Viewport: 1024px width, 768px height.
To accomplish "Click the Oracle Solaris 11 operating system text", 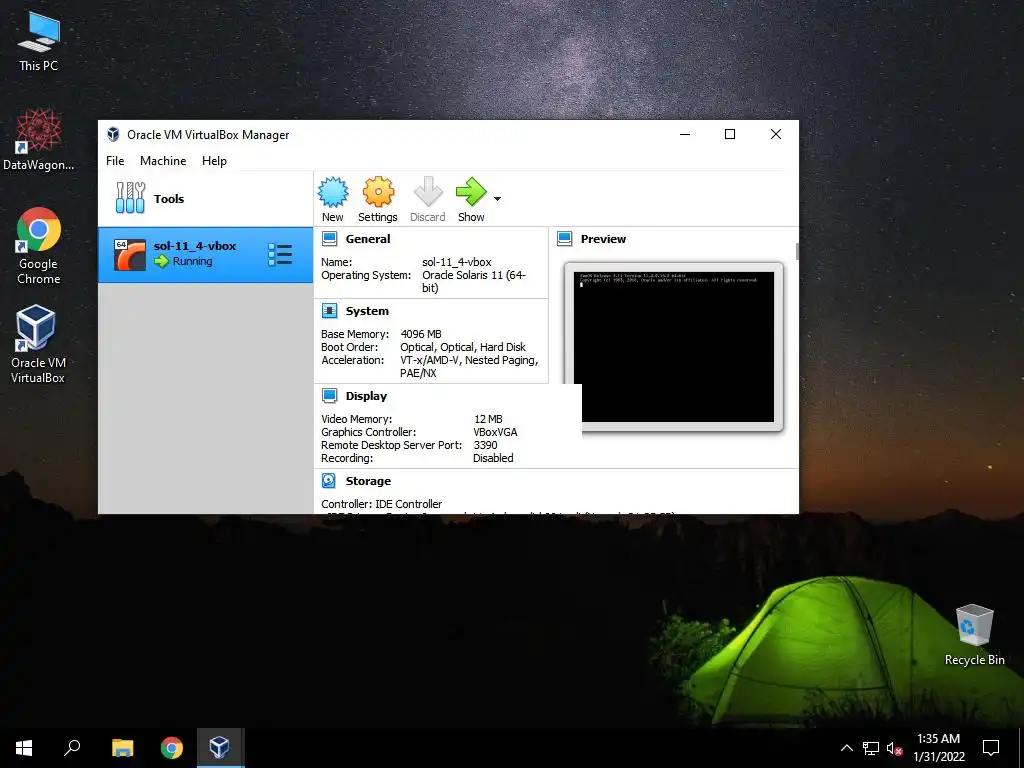I will (x=473, y=281).
